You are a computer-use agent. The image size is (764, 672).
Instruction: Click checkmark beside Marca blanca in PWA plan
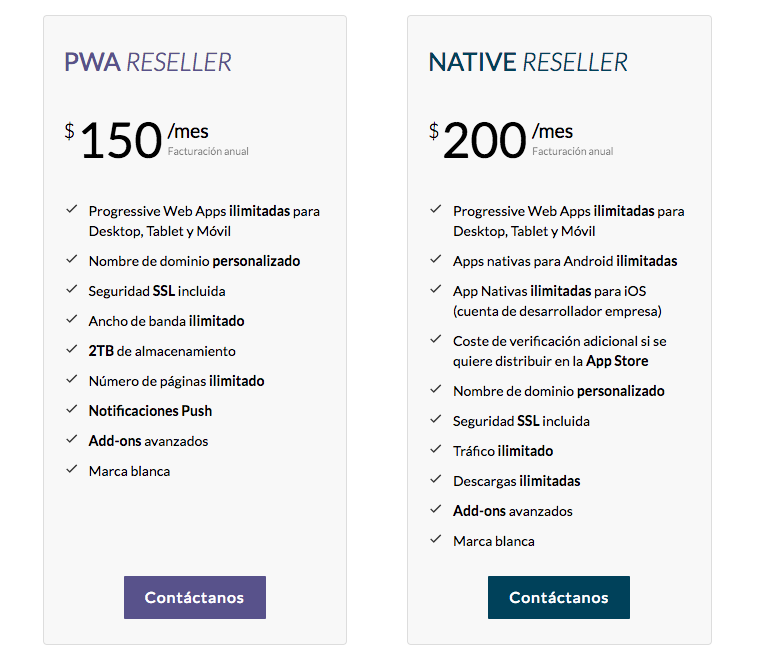[72, 469]
